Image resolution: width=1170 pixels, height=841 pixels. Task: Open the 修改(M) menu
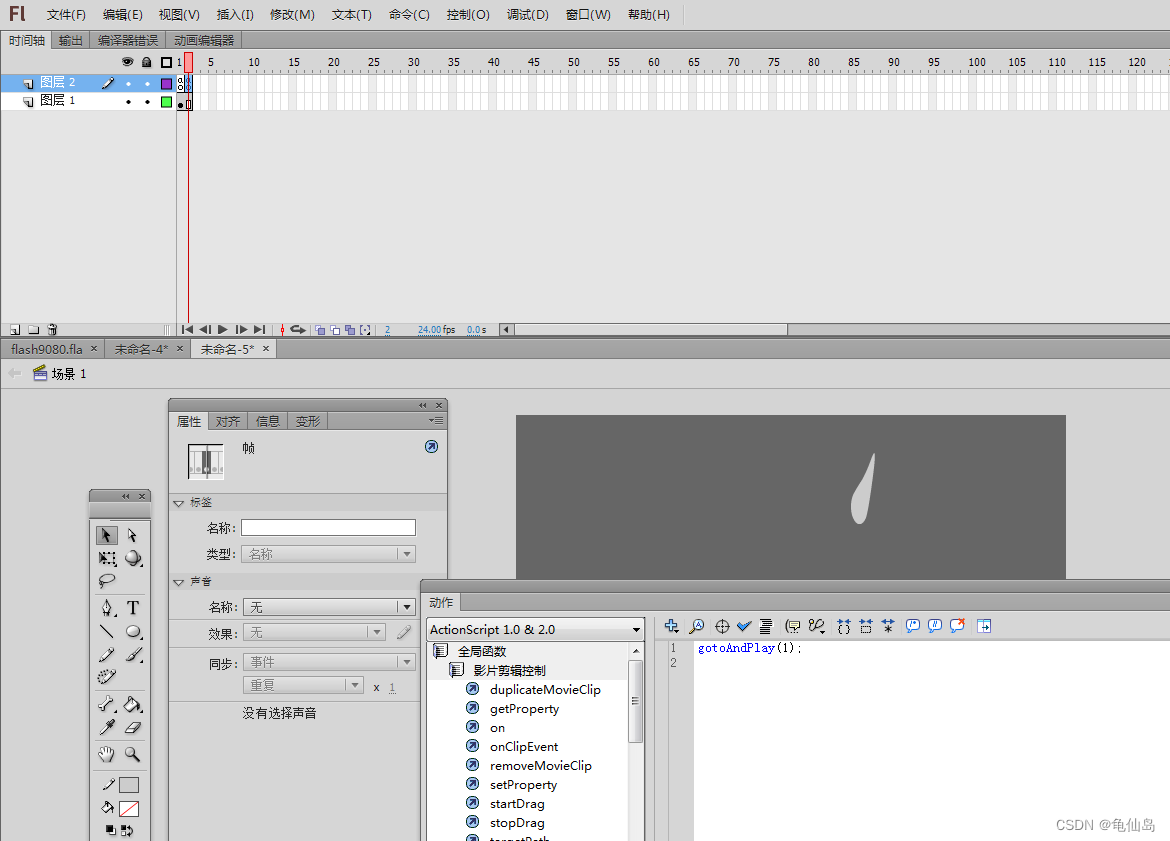[x=292, y=15]
